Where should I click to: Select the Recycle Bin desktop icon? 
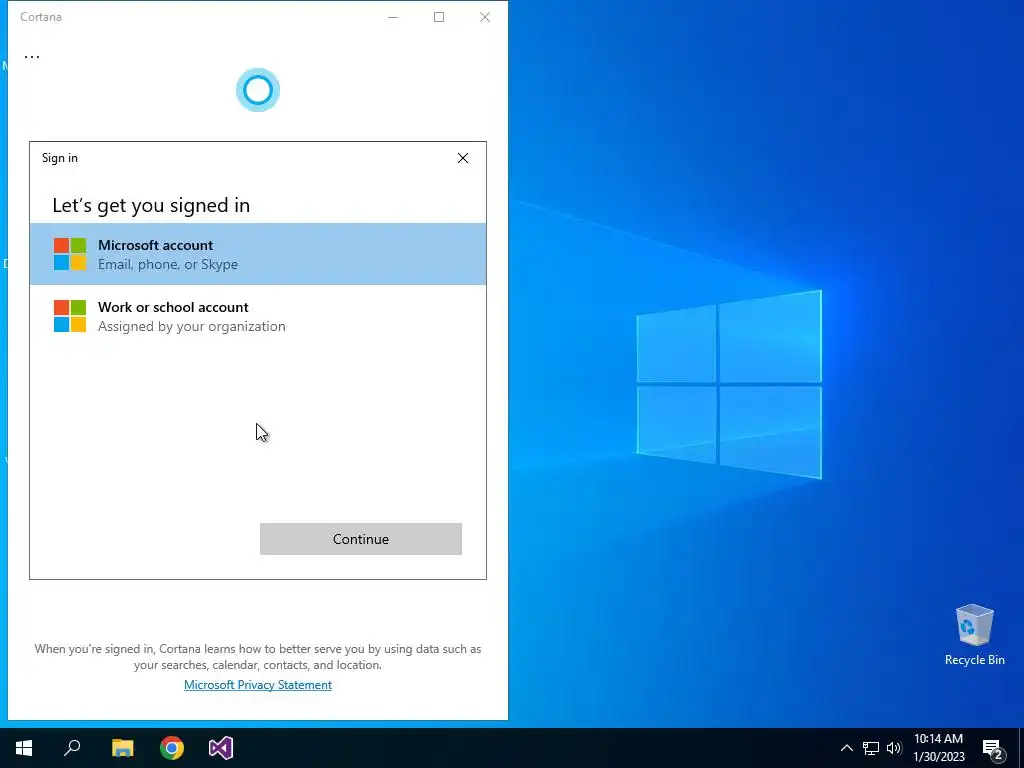(974, 635)
